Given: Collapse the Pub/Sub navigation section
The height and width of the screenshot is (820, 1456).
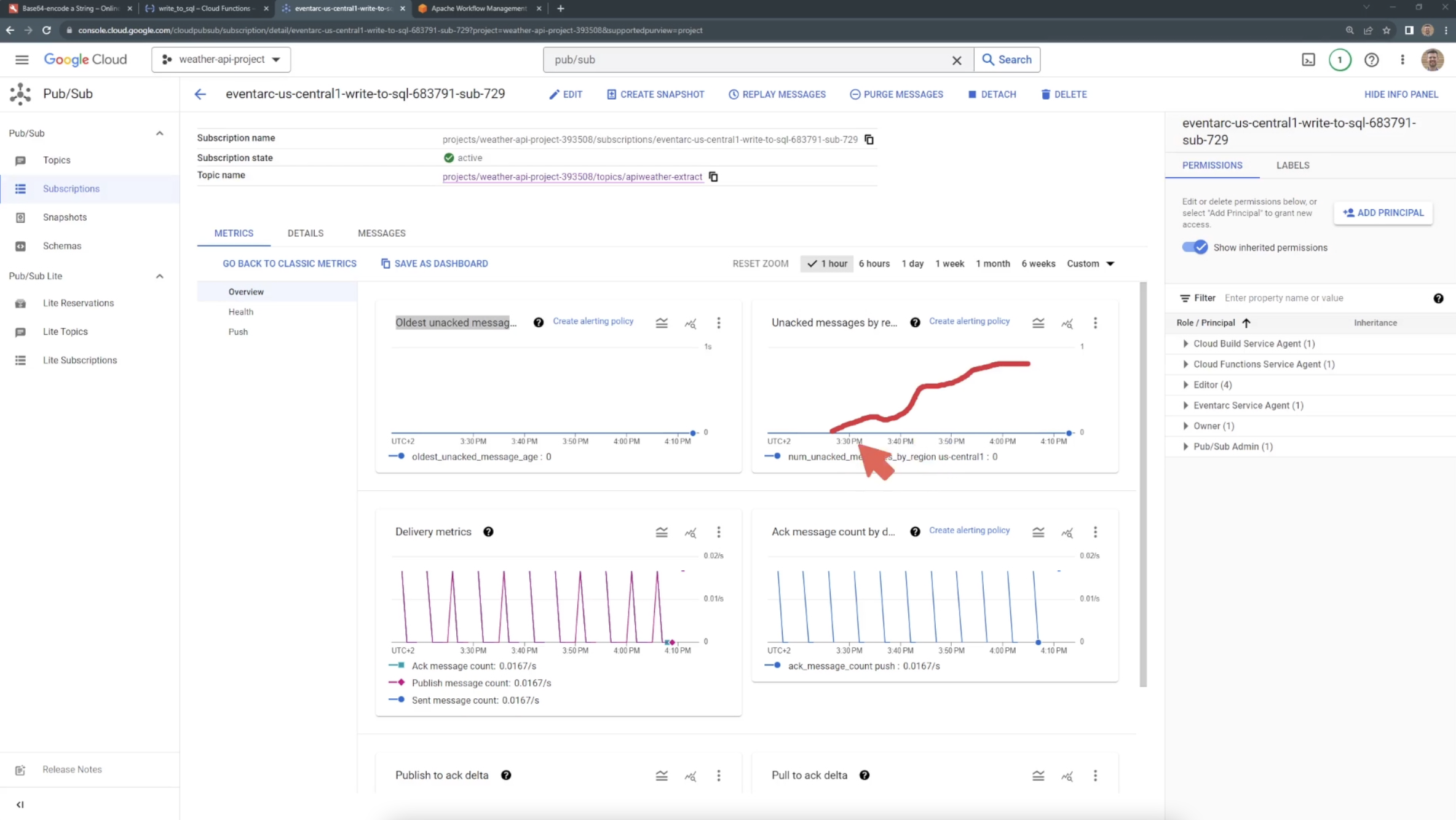Looking at the screenshot, I should point(159,133).
